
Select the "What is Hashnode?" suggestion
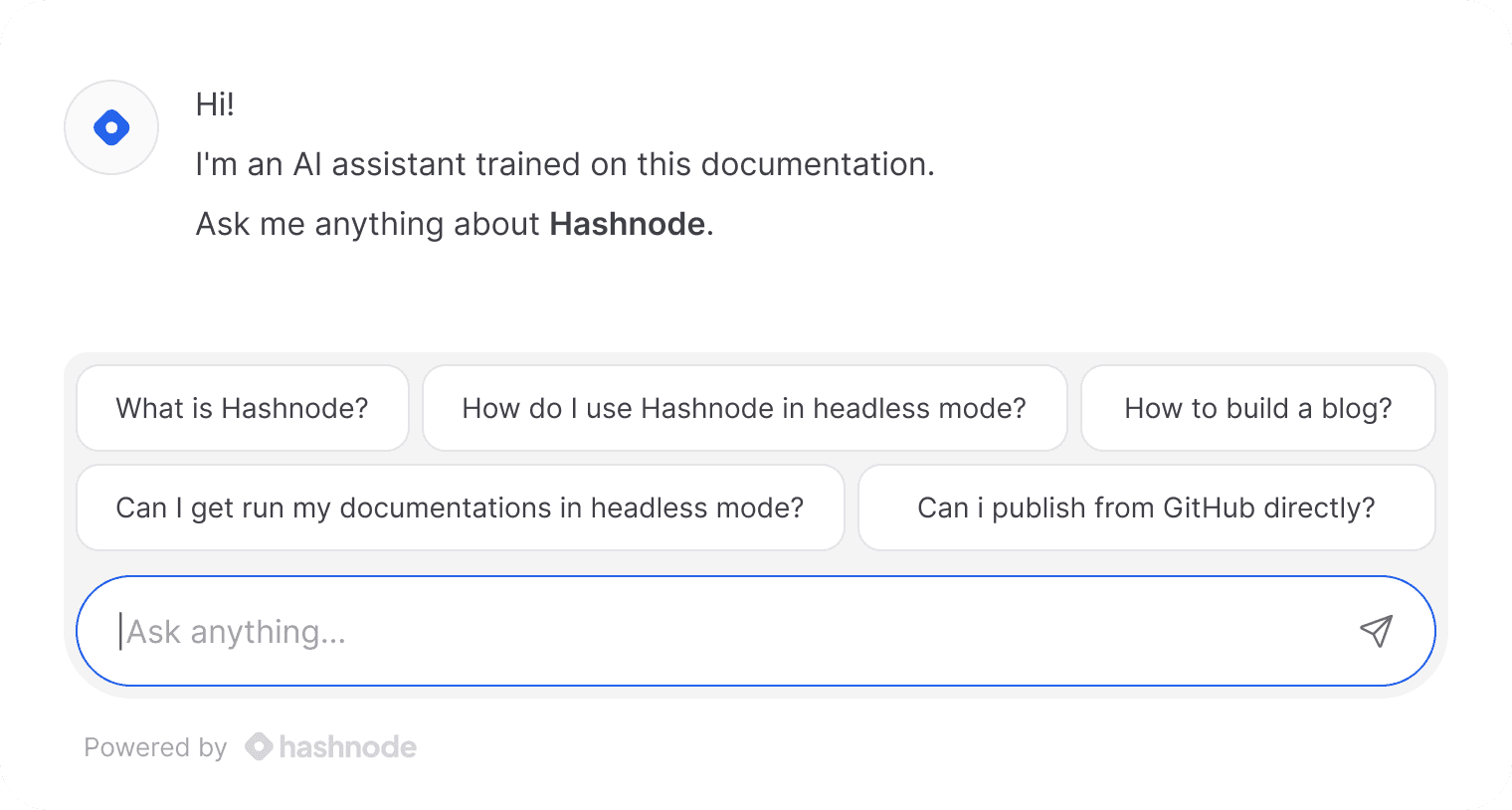pos(243,408)
